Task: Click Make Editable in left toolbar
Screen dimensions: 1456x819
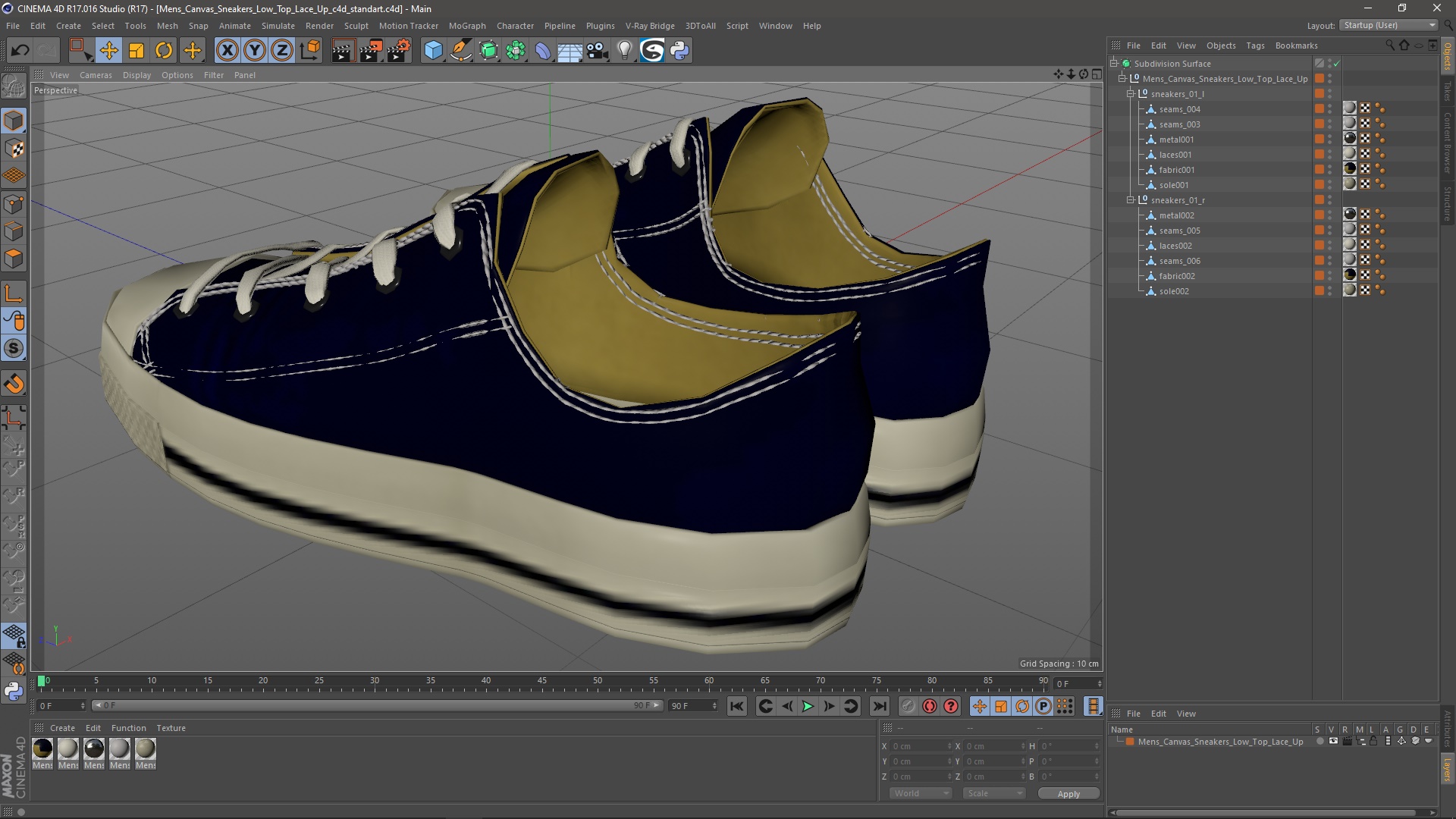Action: click(x=14, y=86)
